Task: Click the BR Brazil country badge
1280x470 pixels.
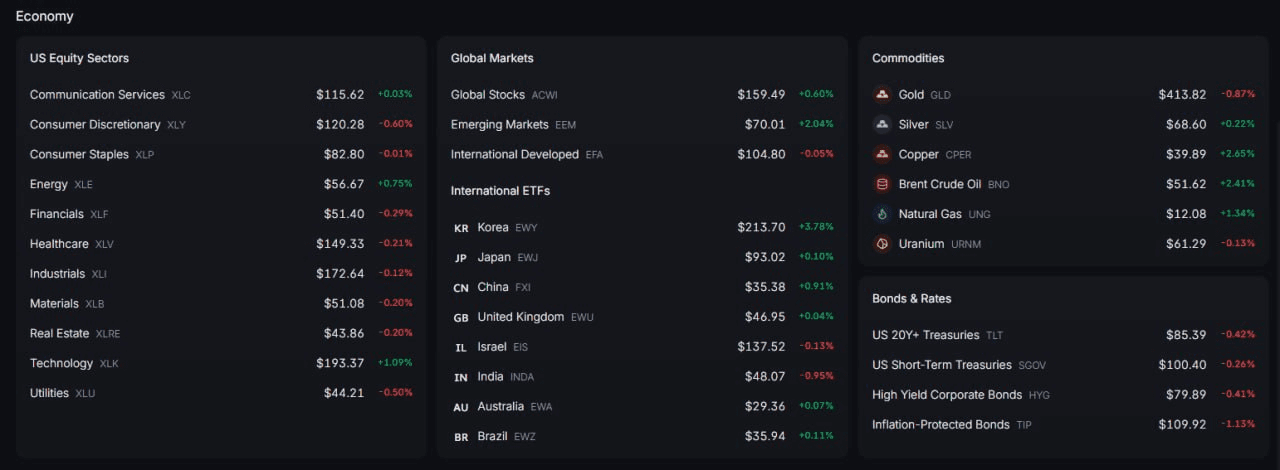Action: (x=461, y=437)
